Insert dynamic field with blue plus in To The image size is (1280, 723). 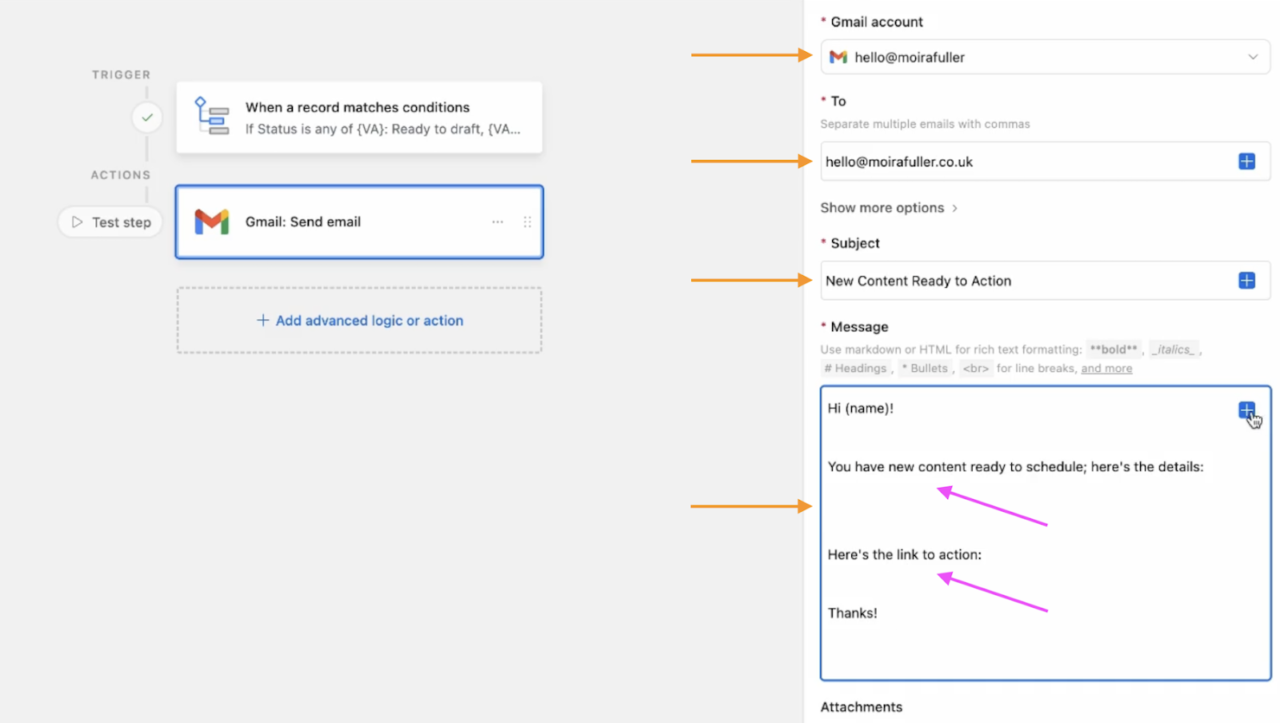1246,160
